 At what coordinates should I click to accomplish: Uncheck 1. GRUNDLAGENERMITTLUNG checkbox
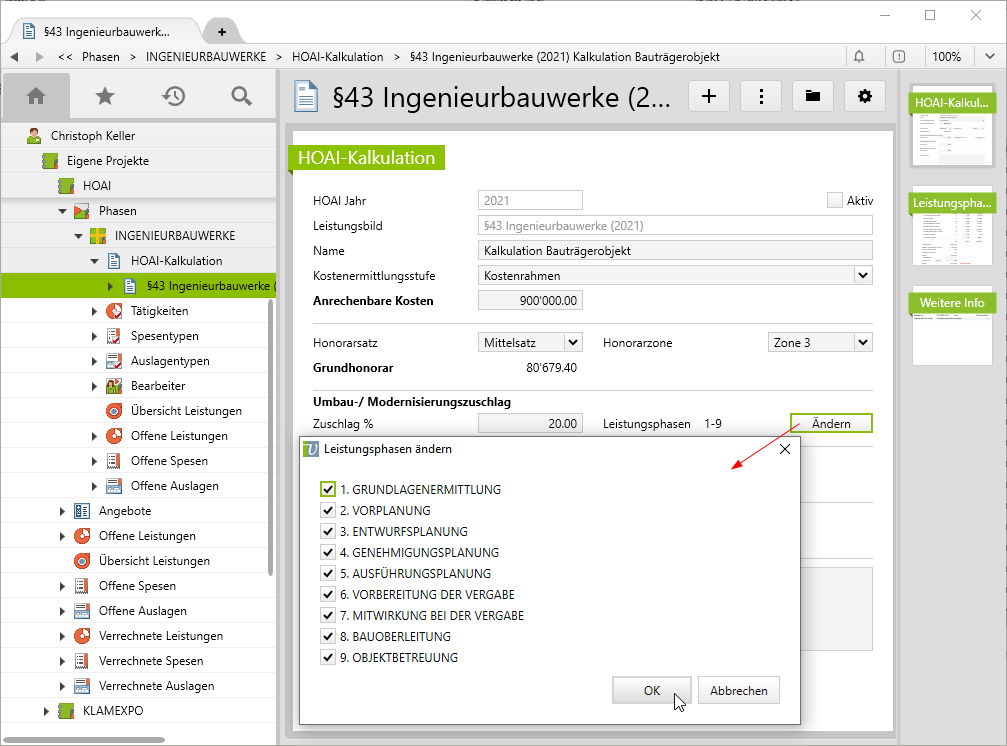tap(328, 490)
